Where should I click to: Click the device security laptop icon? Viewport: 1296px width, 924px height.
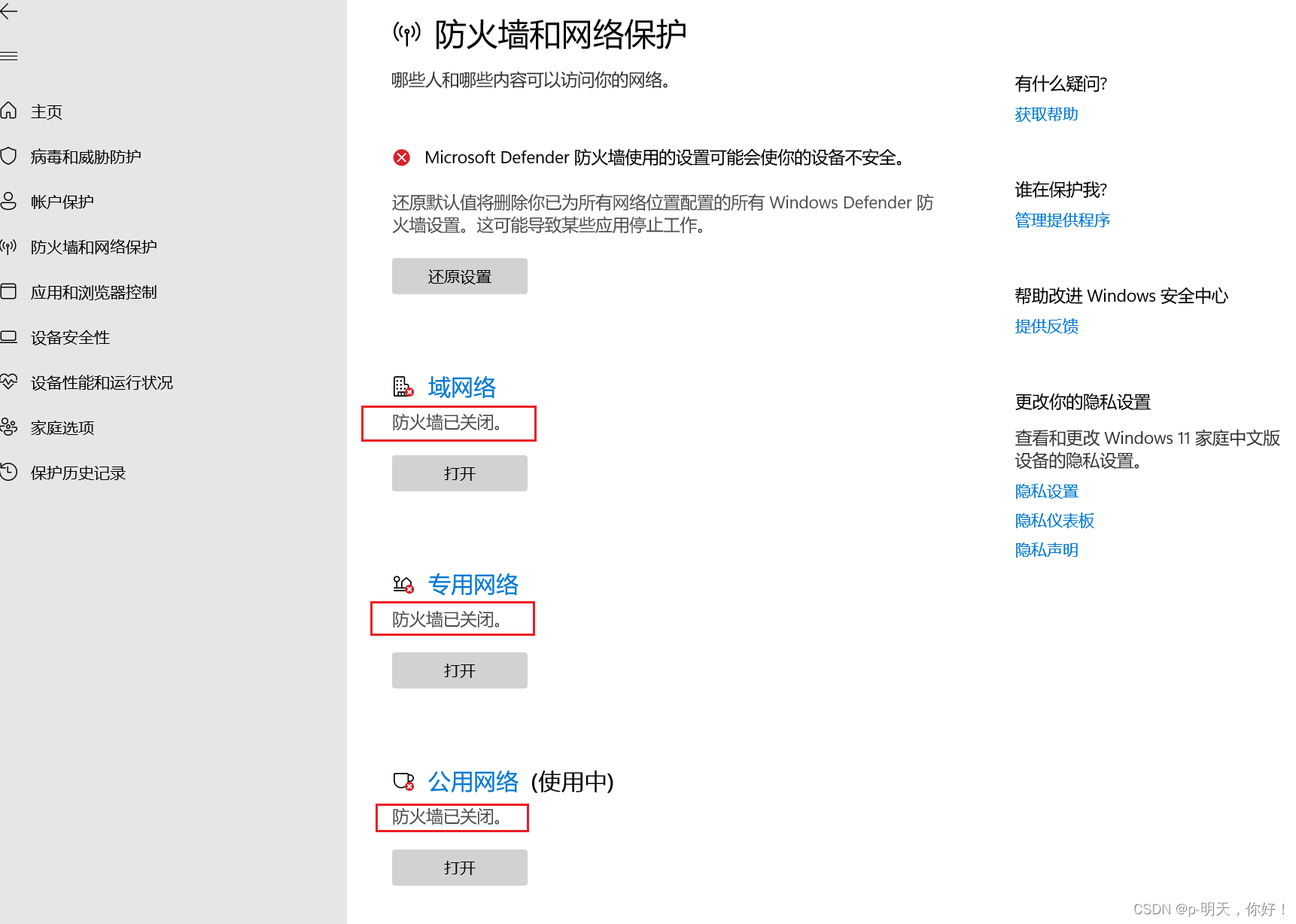8,337
